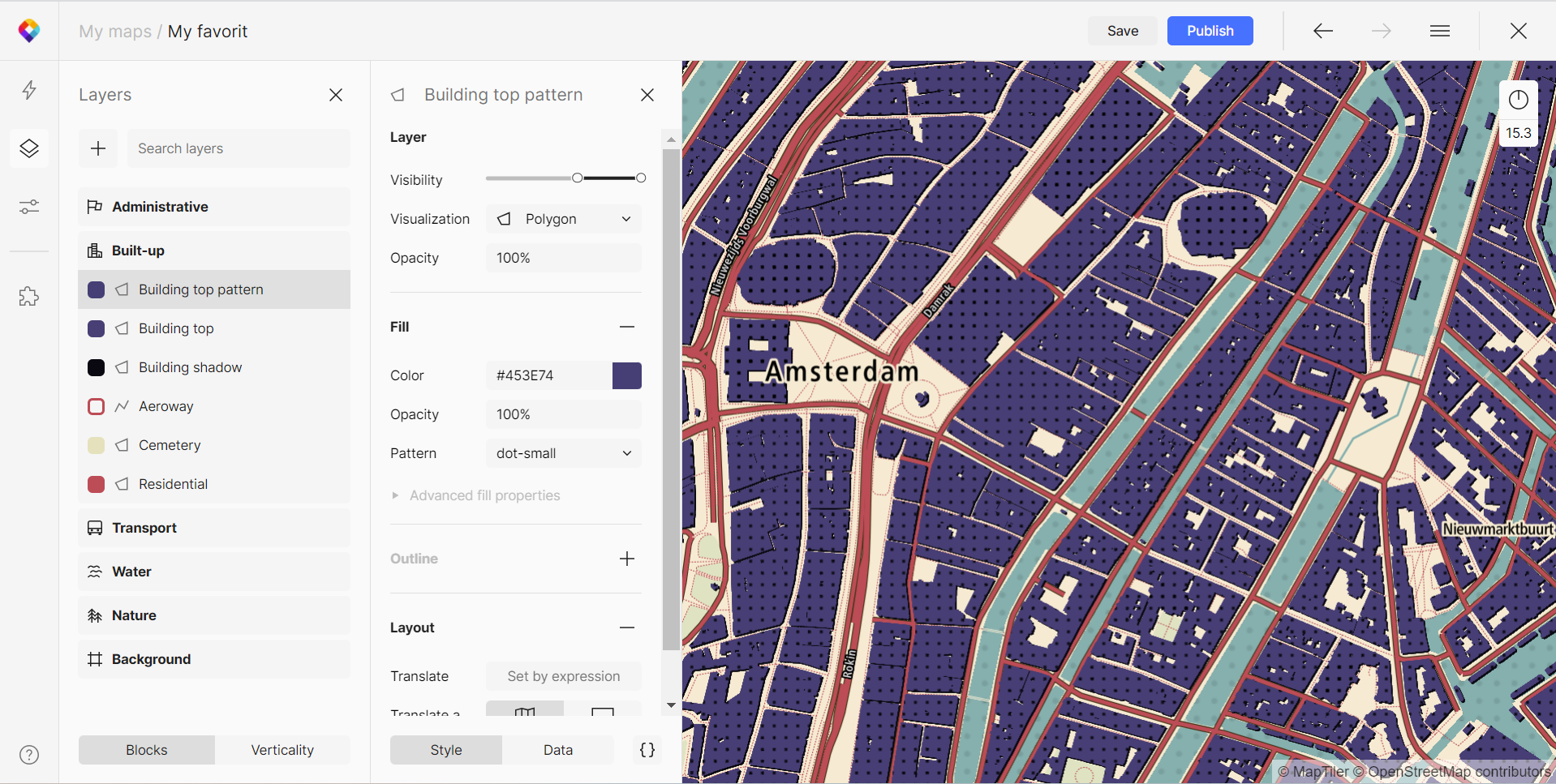Expand Advanced fill properties
Screen dimensions: 1556x784
point(484,495)
